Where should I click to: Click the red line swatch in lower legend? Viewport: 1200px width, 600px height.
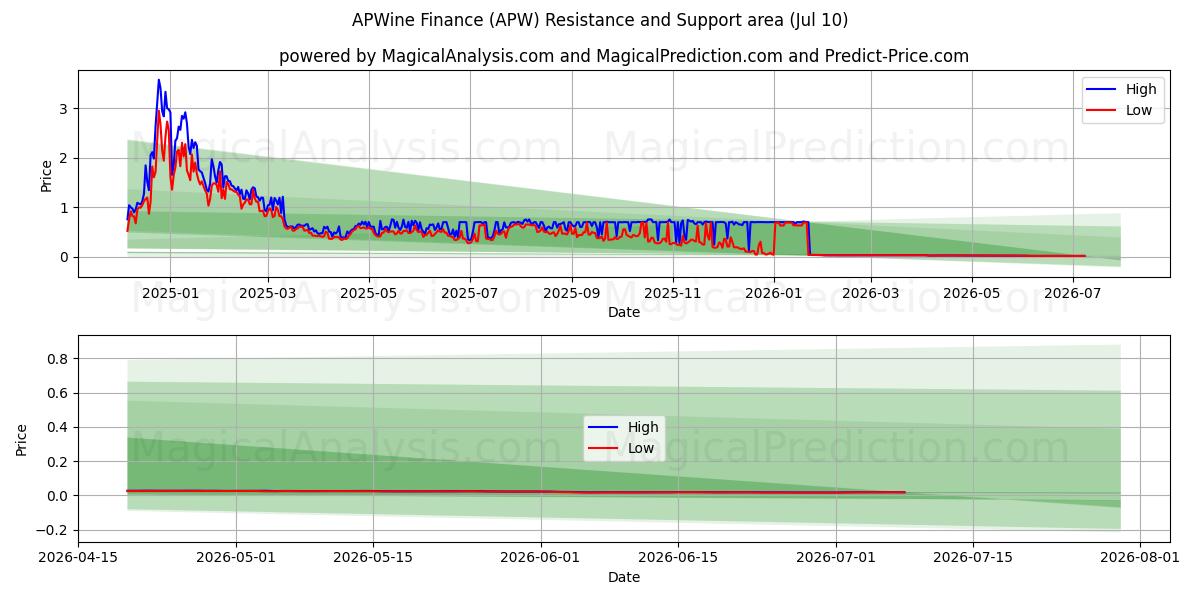point(603,448)
